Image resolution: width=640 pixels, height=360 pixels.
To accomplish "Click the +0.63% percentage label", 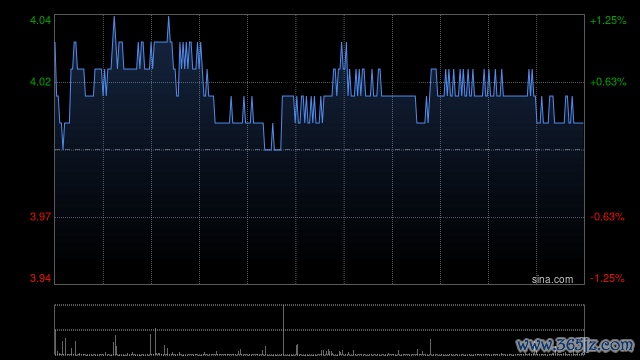I will click(x=608, y=82).
